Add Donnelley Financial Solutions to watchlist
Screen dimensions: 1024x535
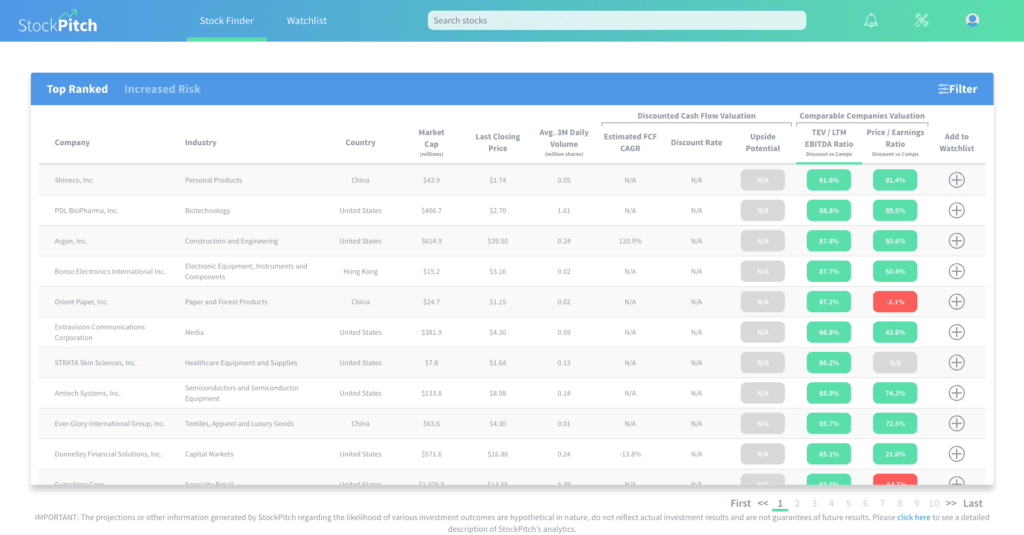(x=956, y=454)
